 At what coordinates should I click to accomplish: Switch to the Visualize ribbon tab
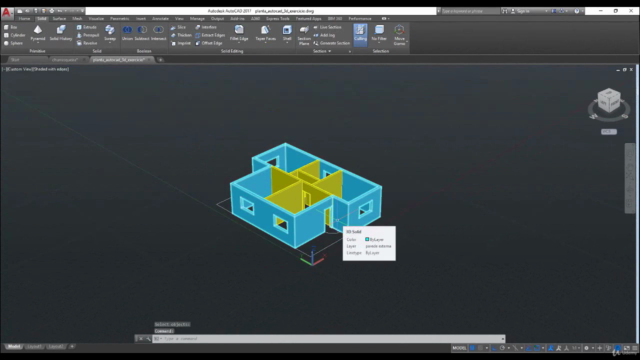[x=96, y=18]
